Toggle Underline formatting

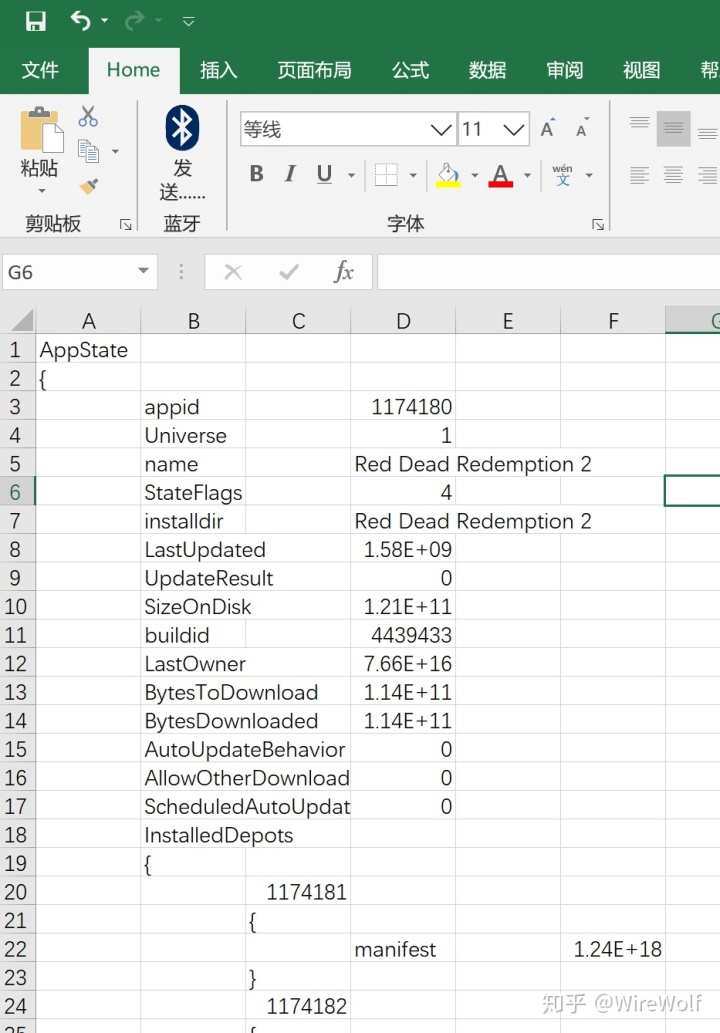pos(324,174)
